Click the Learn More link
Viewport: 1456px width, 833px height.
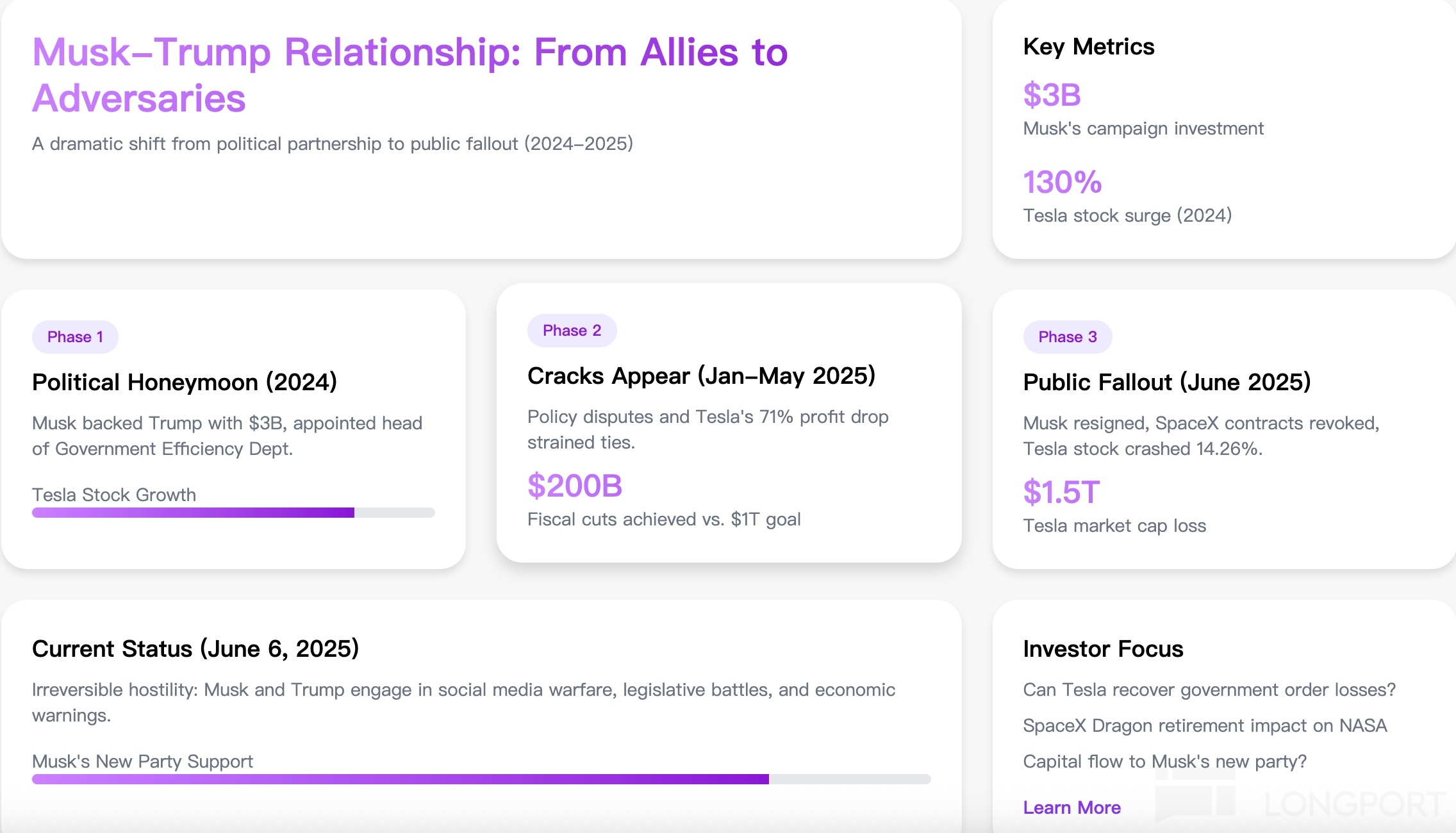[1071, 807]
